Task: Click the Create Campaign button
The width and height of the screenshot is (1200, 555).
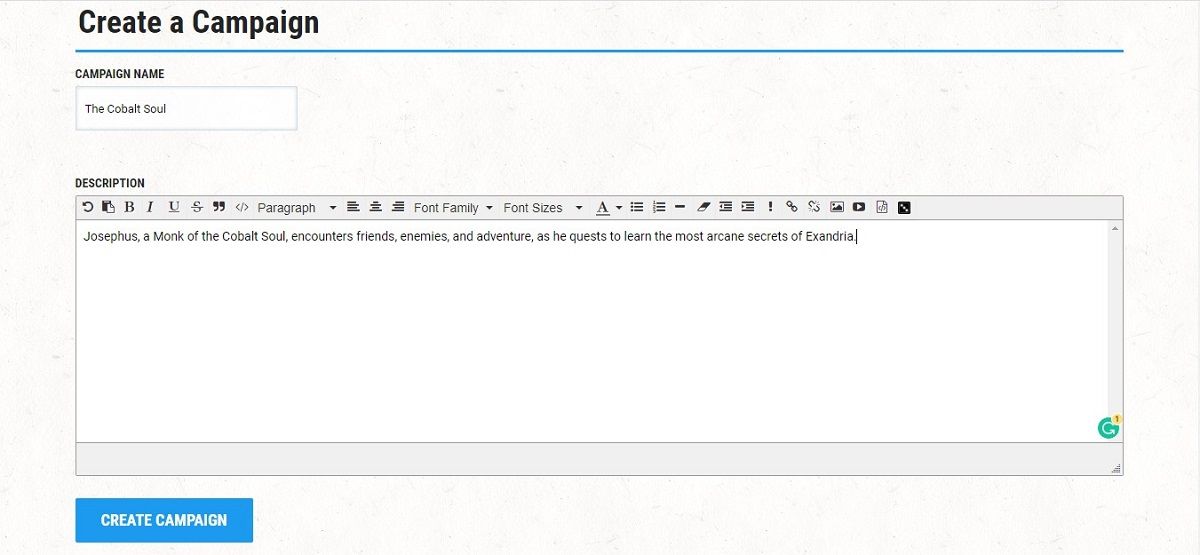Action: [164, 520]
